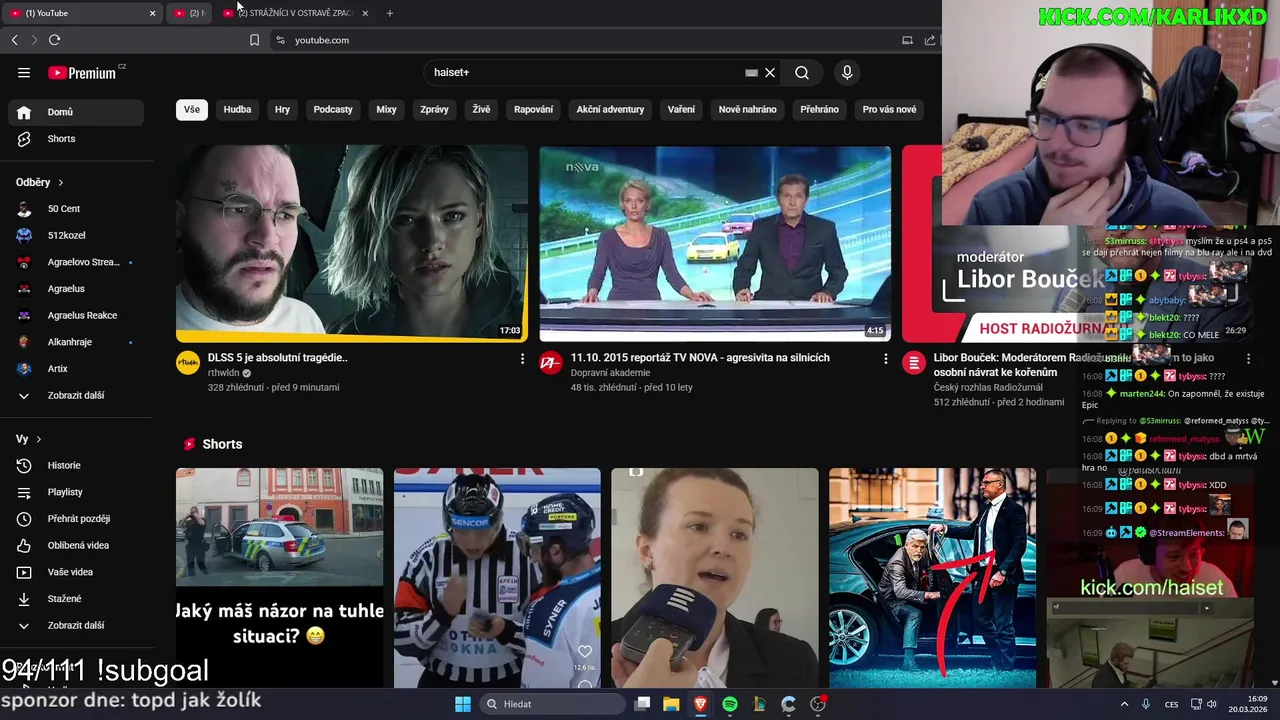The image size is (1280, 720).
Task: Play DLSS 5 video thumbnail
Action: point(352,244)
